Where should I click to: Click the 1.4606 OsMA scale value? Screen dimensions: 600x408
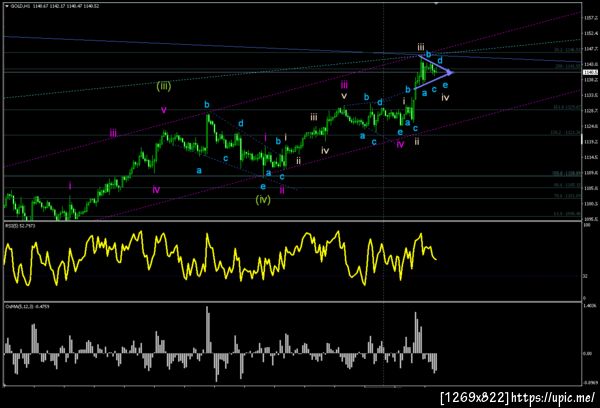[589, 306]
